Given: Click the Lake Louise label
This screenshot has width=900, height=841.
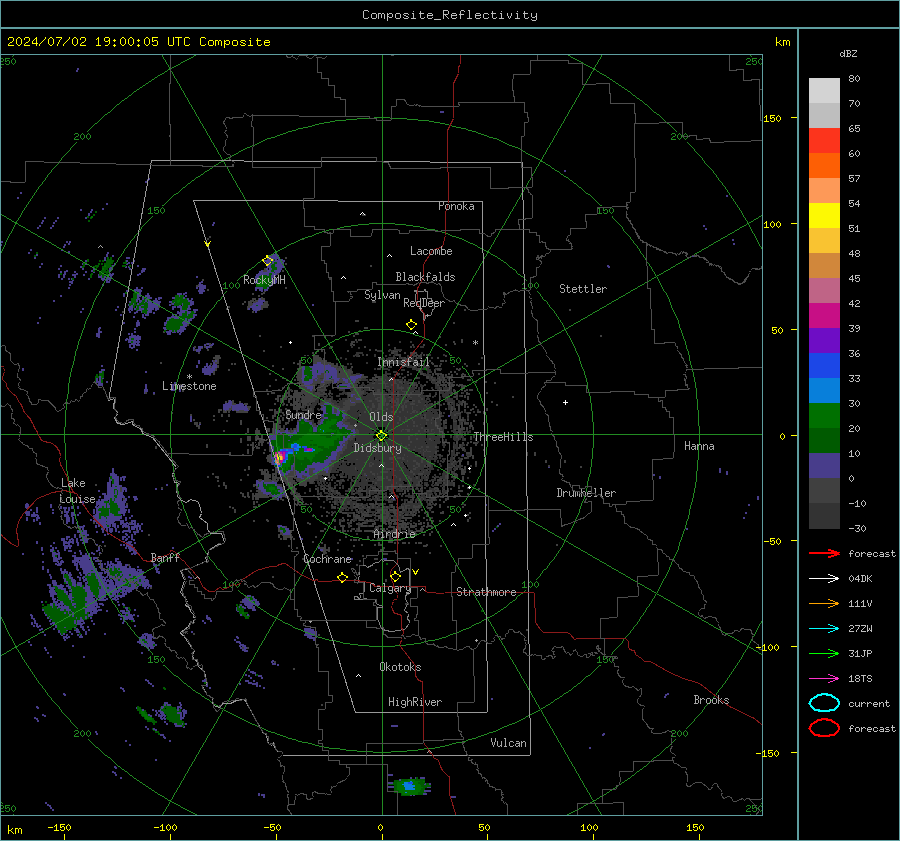Looking at the screenshot, I should 77,491.
